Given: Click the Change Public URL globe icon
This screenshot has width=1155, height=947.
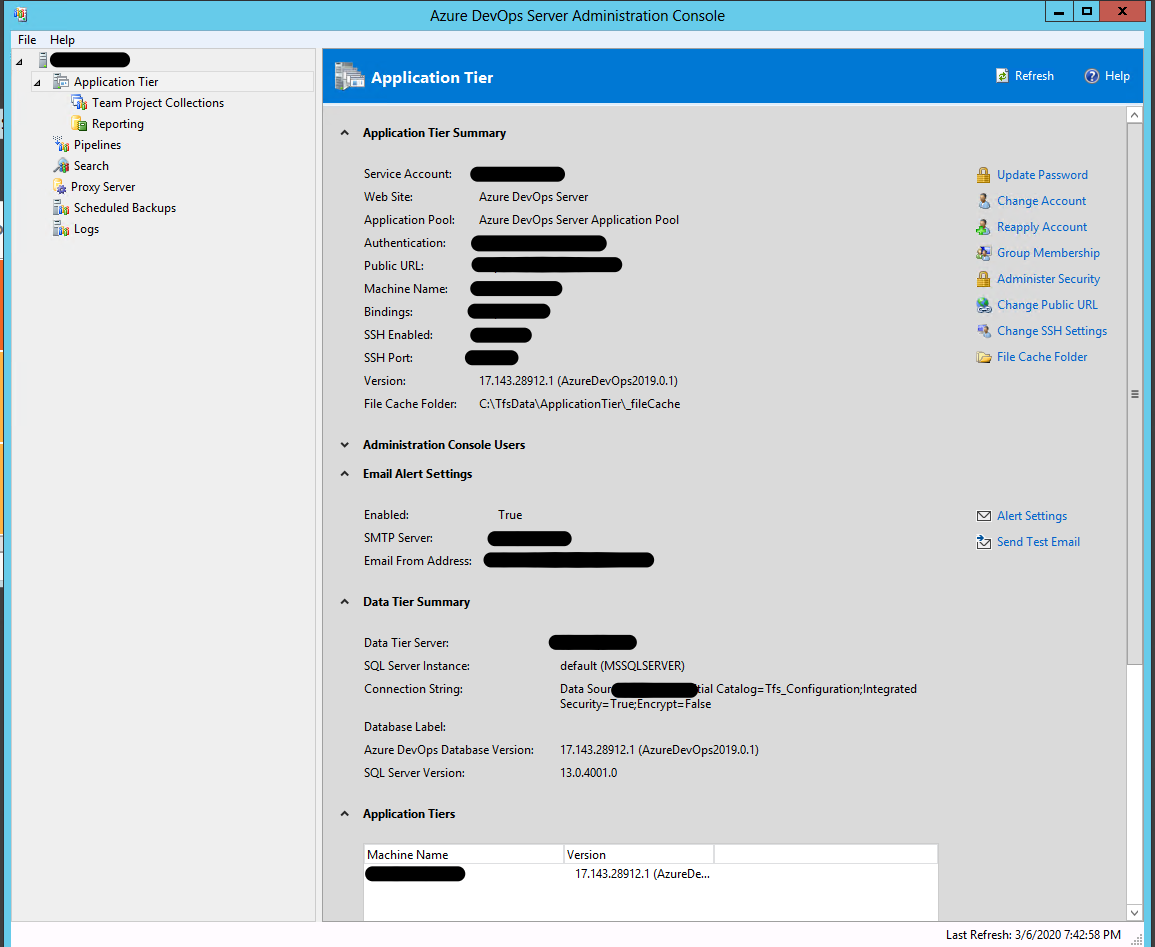Looking at the screenshot, I should [x=984, y=305].
